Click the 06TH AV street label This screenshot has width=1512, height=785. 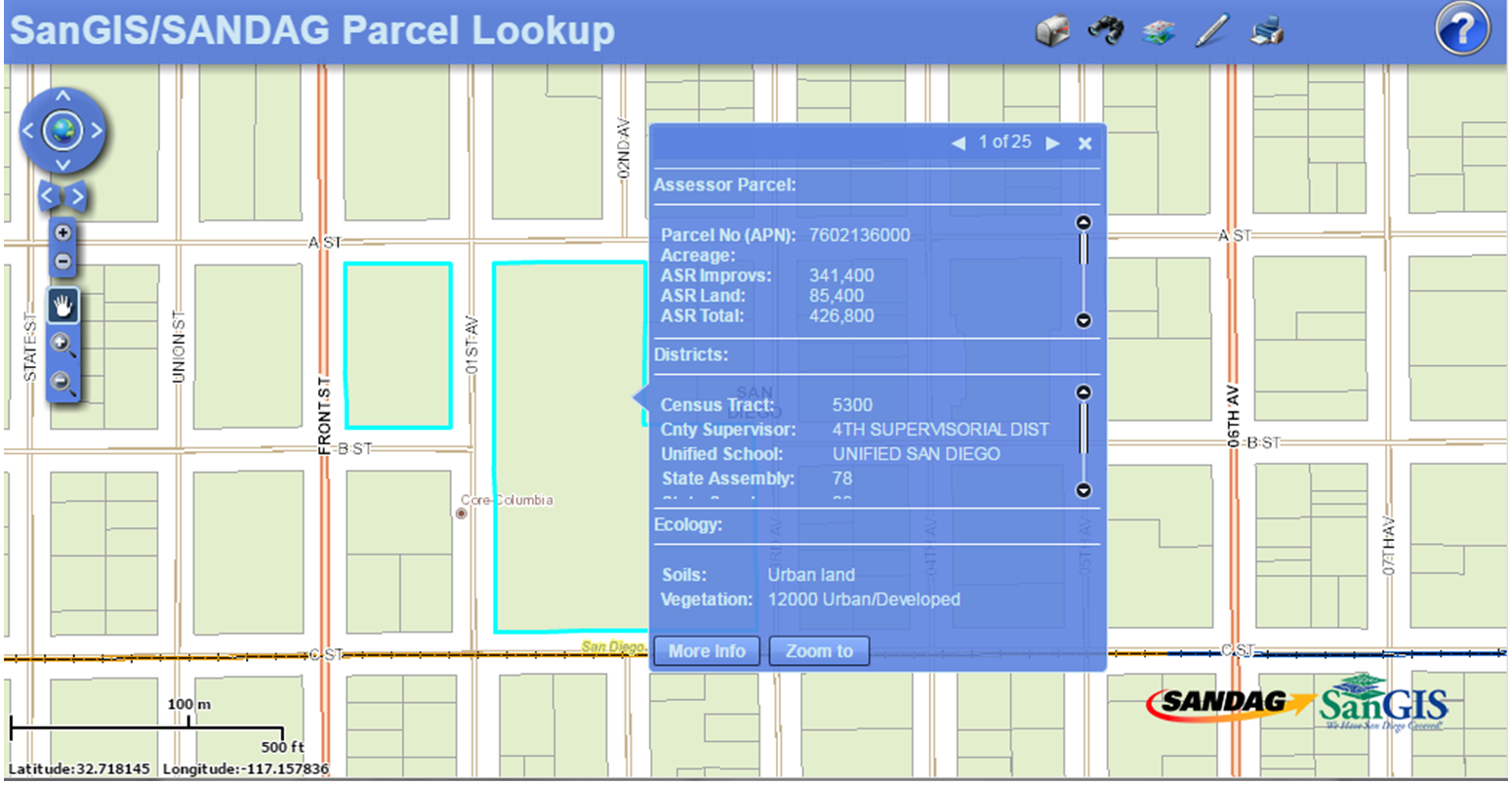[1233, 416]
